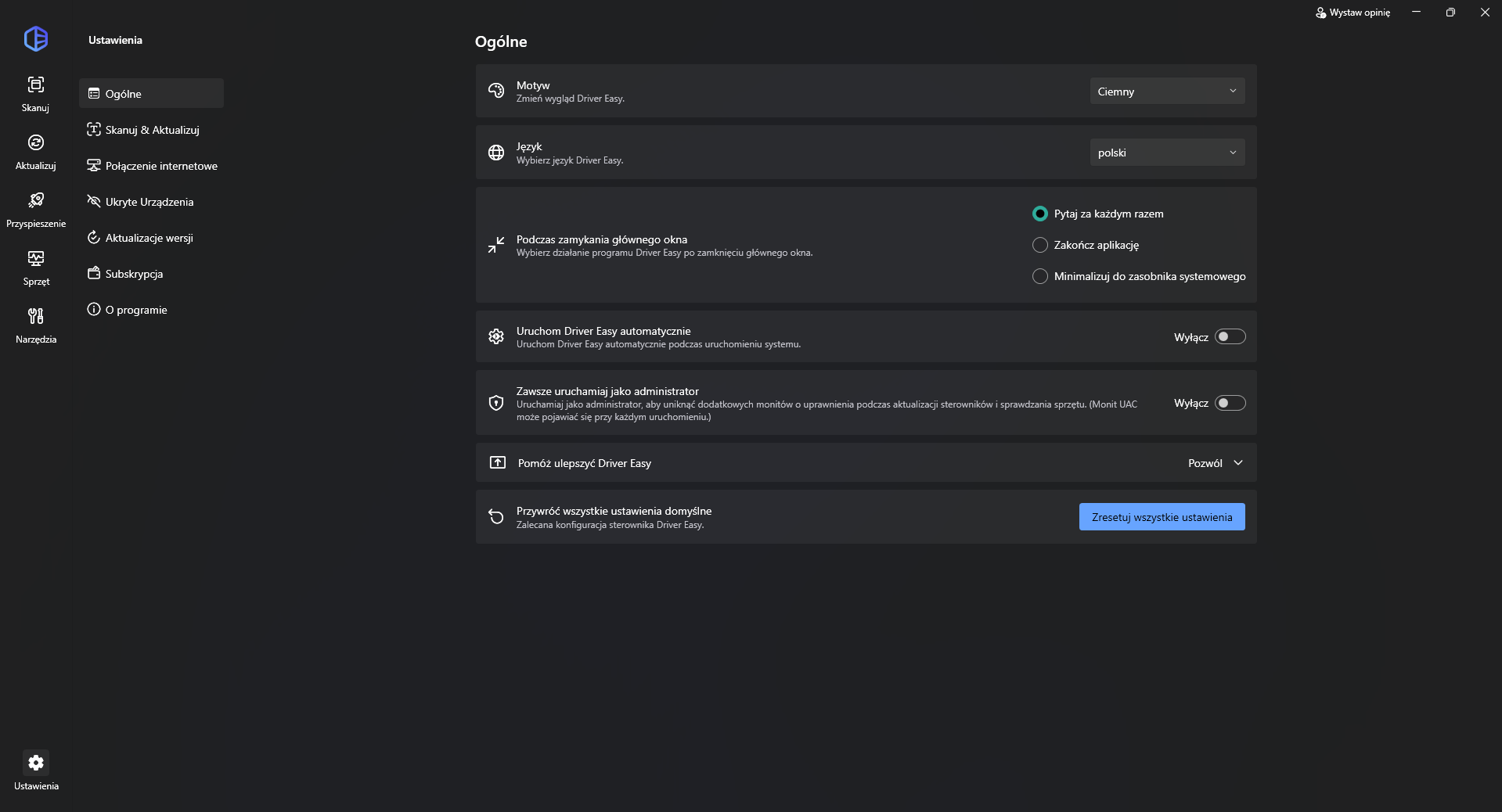The image size is (1502, 812).
Task: Open Ogólne settings tab
Action: (151, 93)
